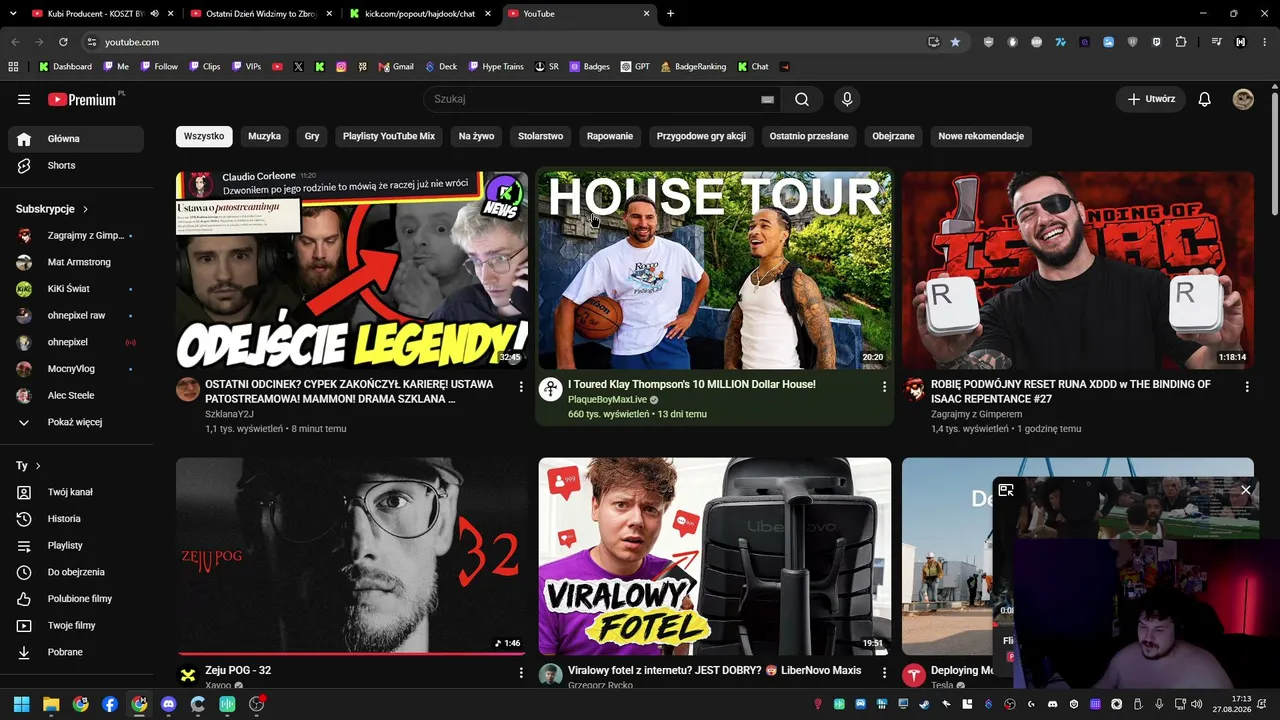The image size is (1280, 720).
Task: Open the Windows Start menu
Action: click(22, 704)
